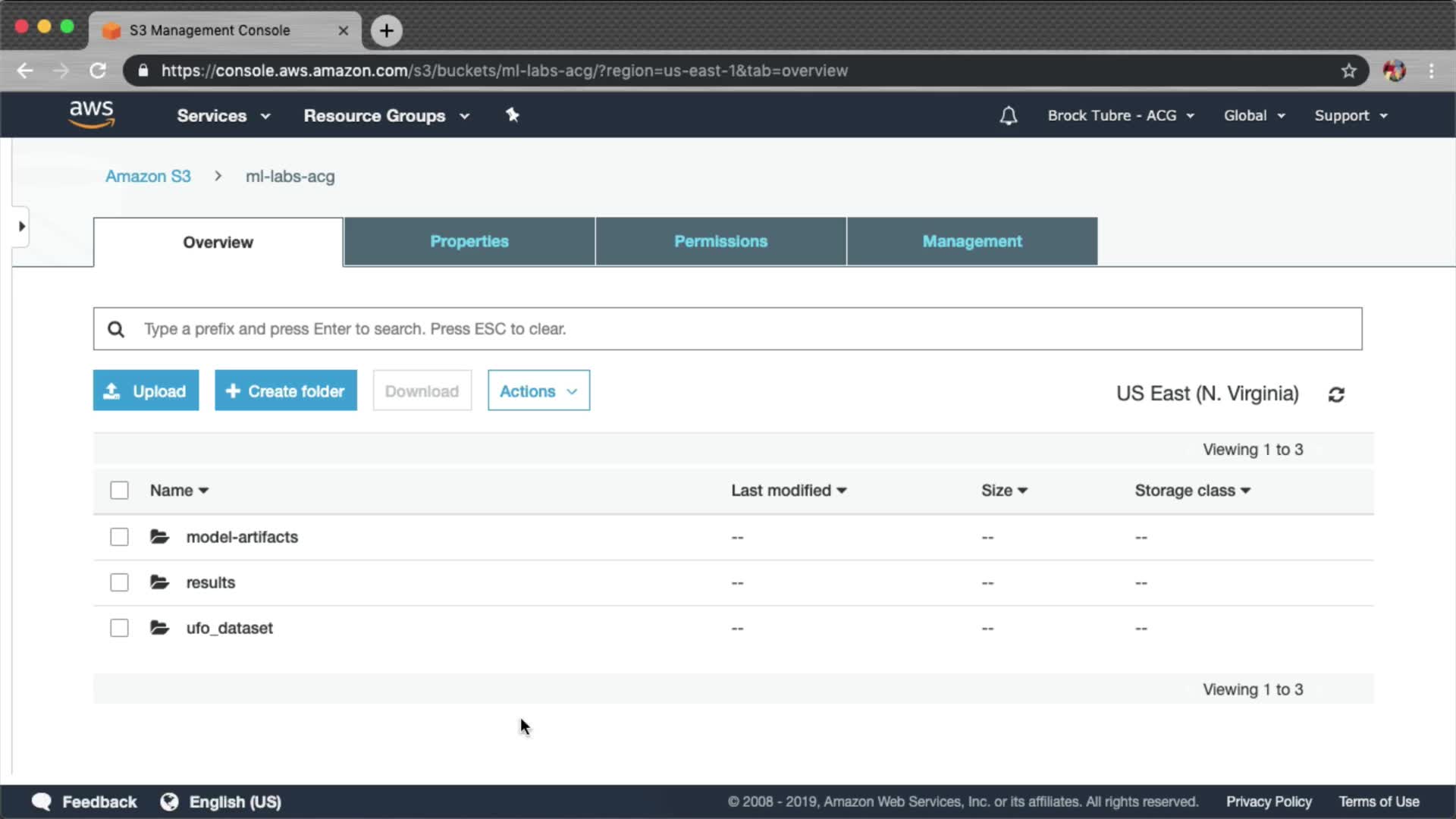
Task: Click the Upload button
Action: 146,391
